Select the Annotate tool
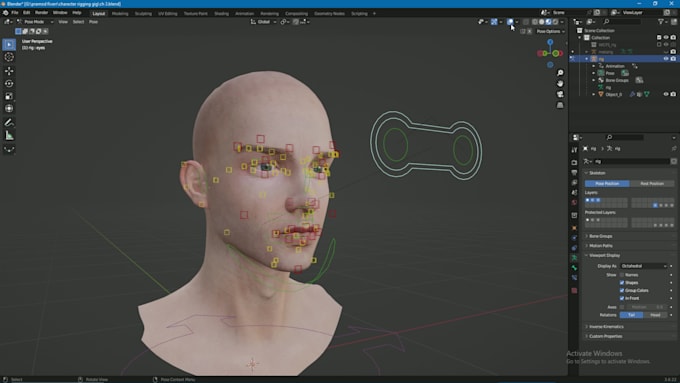Image resolution: width=680 pixels, height=383 pixels. coord(9,123)
